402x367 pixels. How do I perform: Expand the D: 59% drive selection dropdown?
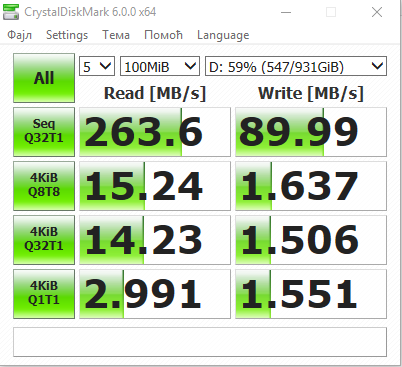click(x=296, y=66)
